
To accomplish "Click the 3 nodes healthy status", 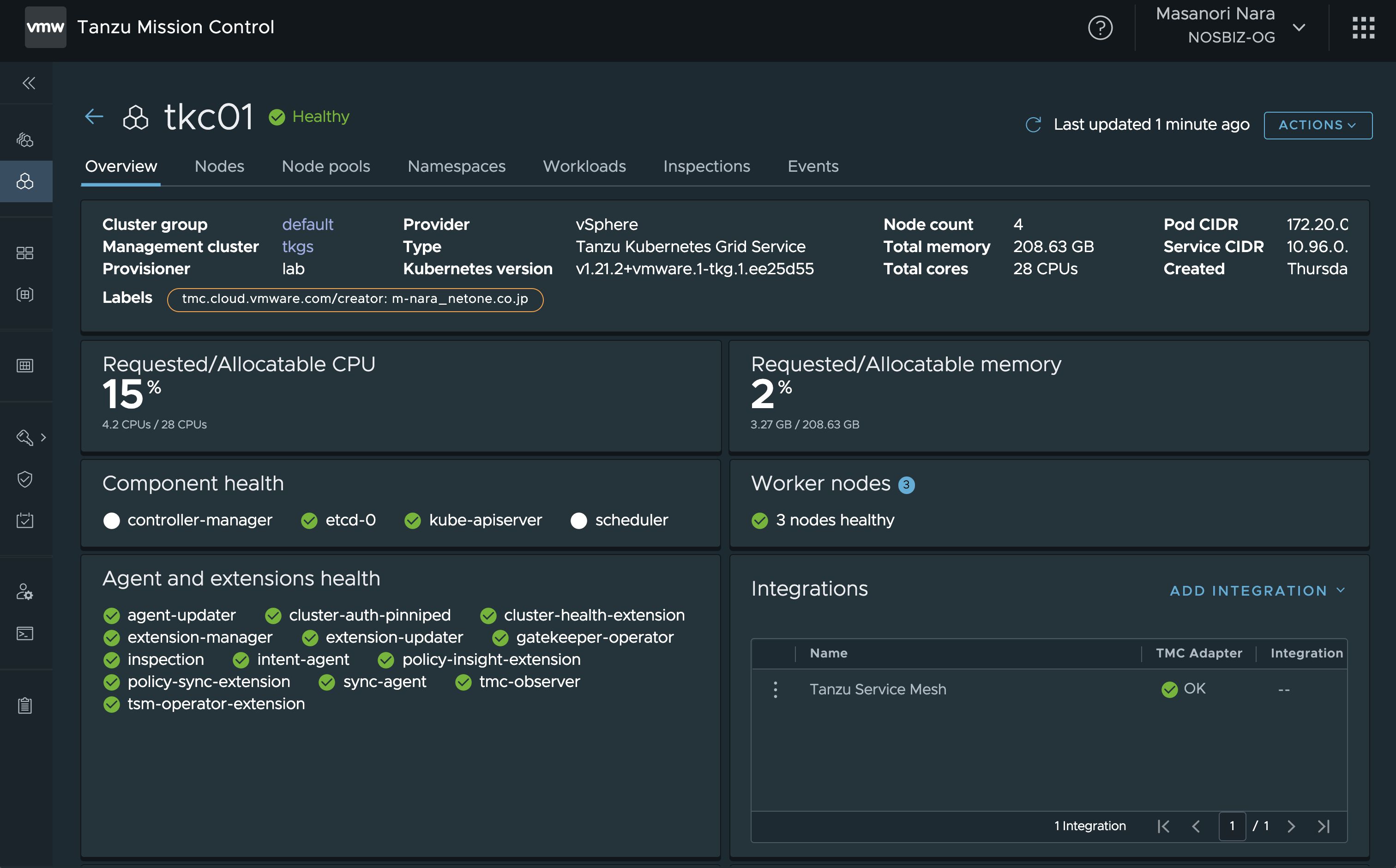I will pos(823,520).
